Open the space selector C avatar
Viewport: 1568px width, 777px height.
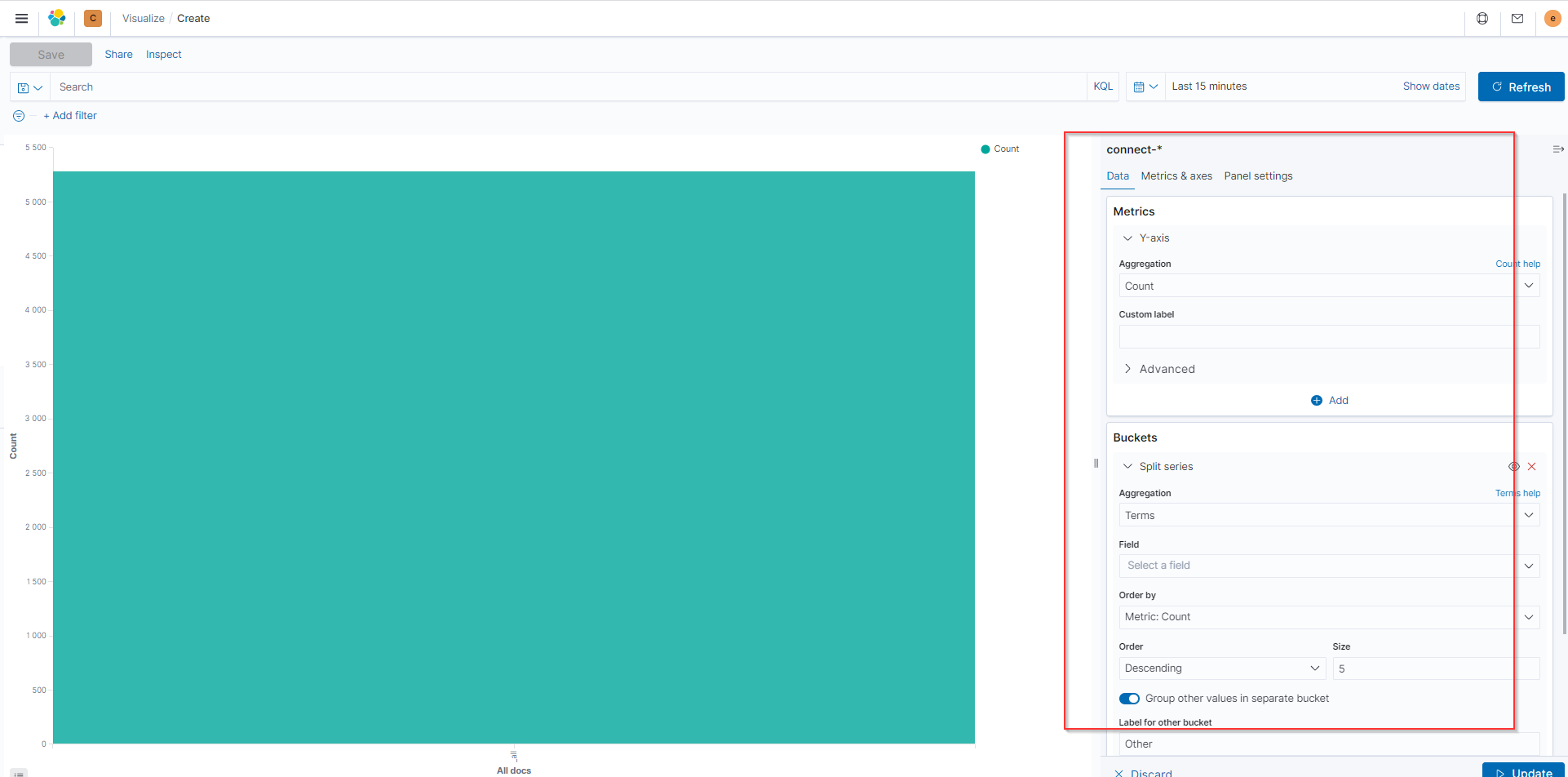pos(93,18)
